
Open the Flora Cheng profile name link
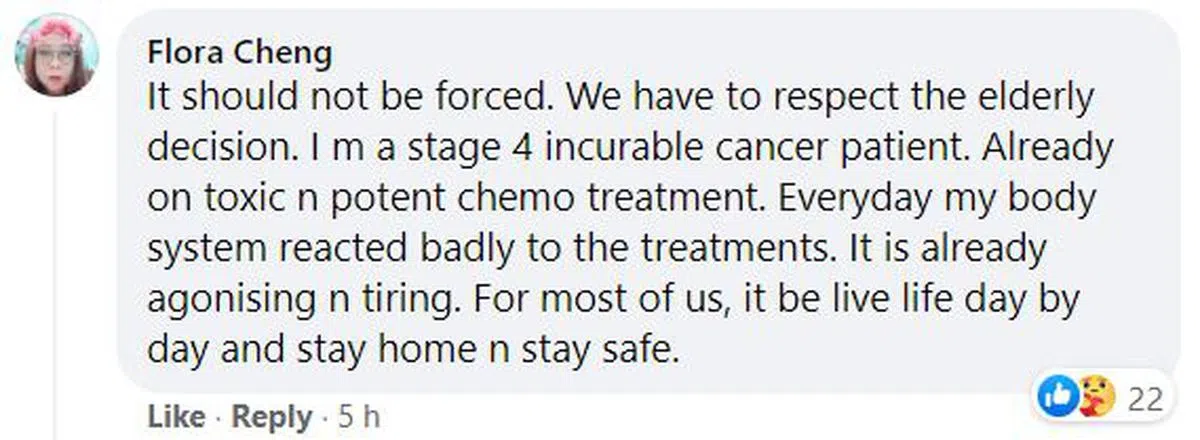pos(238,51)
